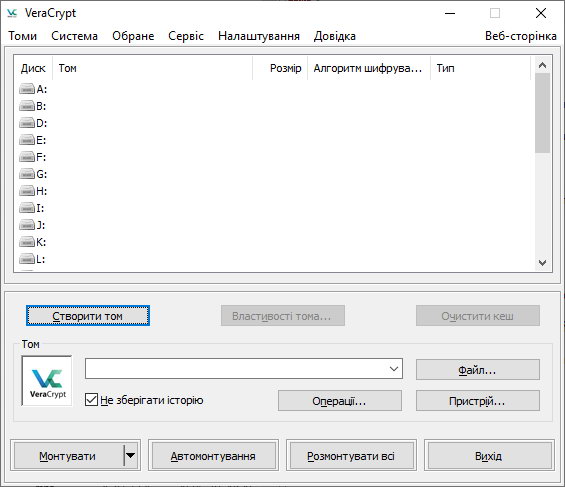Select the E: drive icon
This screenshot has width=565, height=487.
click(x=27, y=140)
